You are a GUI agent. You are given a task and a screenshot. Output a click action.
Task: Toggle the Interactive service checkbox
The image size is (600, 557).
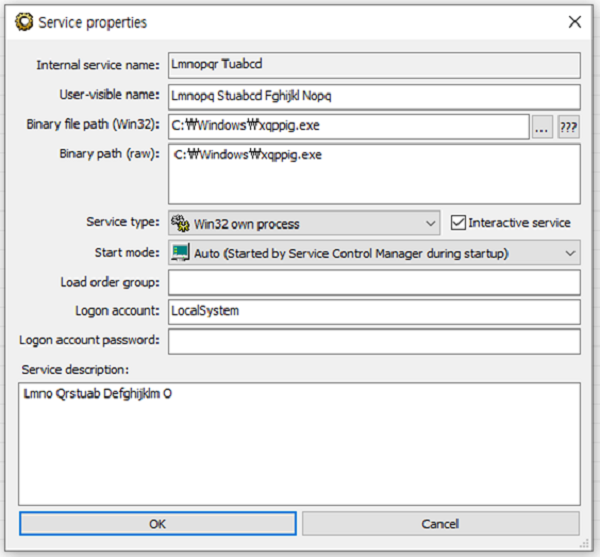pyautogui.click(x=458, y=223)
